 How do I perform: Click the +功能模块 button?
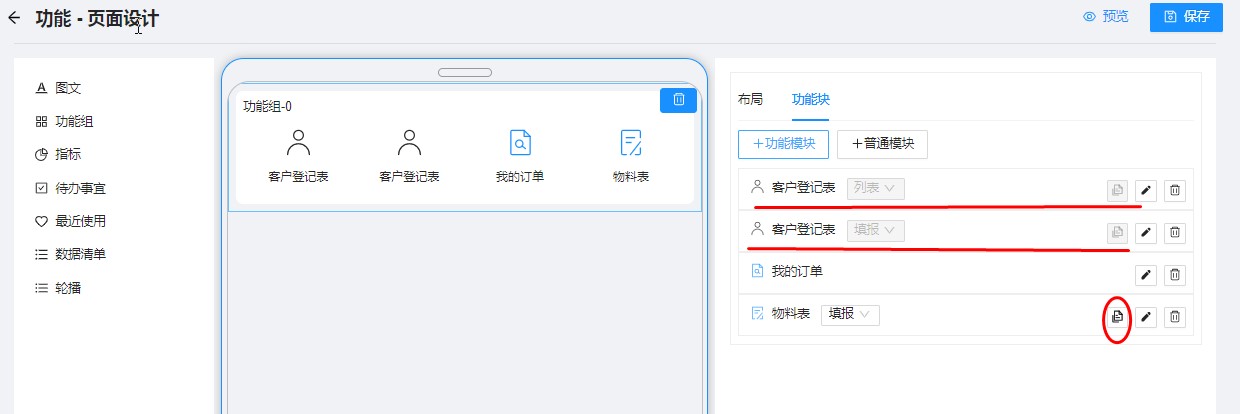pos(783,144)
